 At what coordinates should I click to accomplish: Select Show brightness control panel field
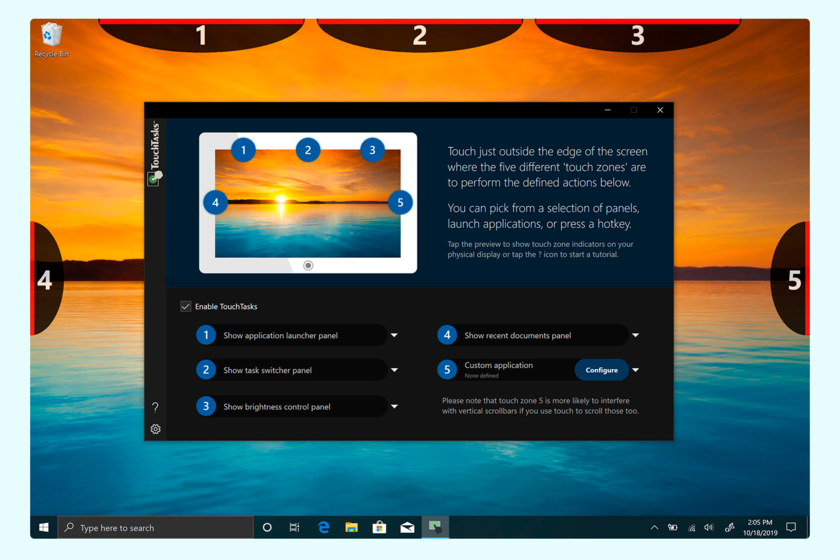[x=292, y=407]
